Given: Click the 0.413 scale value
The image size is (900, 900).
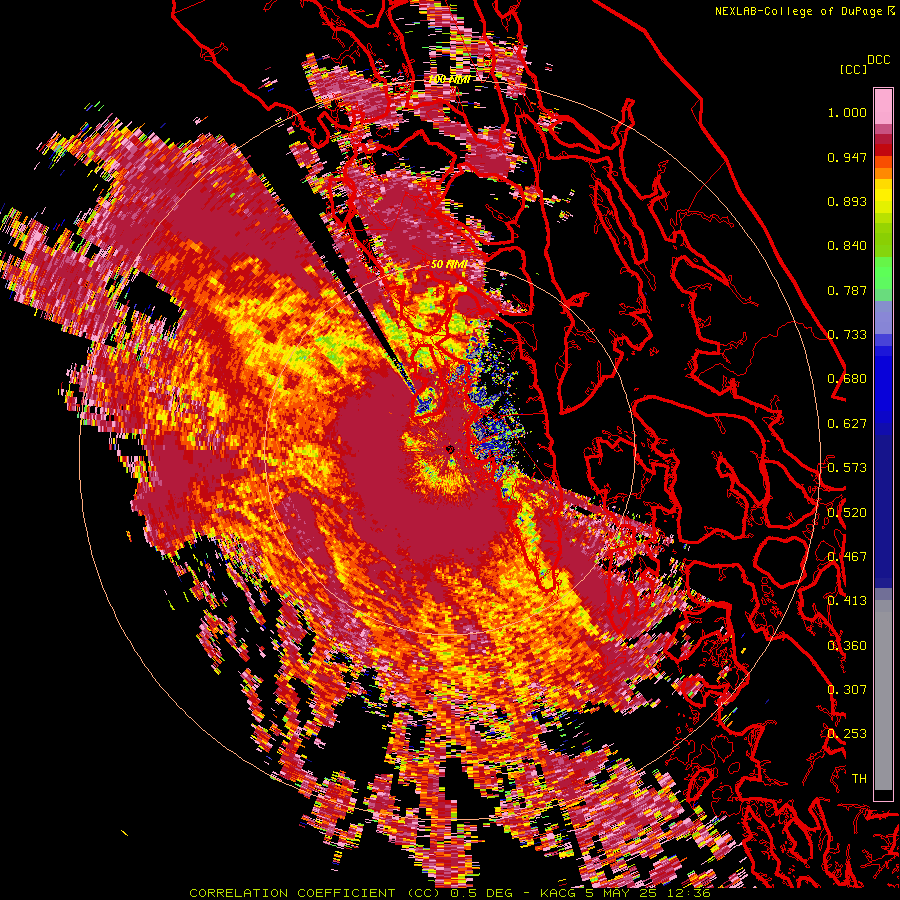Looking at the screenshot, I should pyautogui.click(x=847, y=601).
